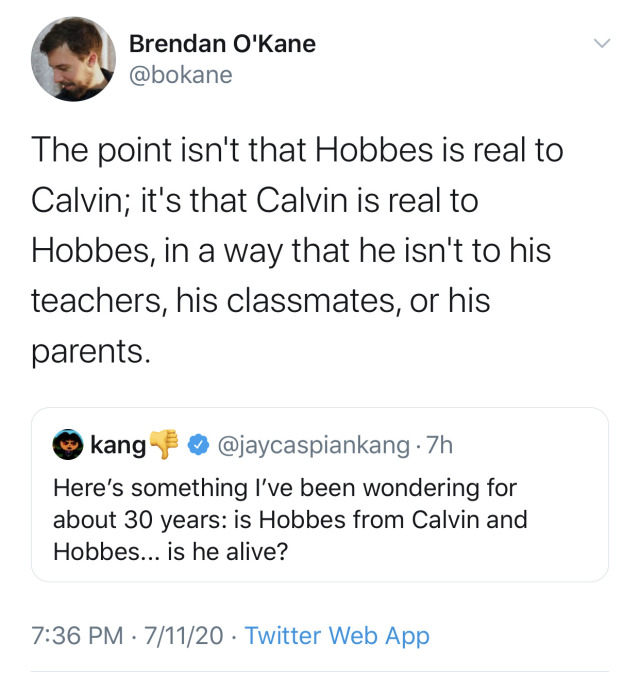
Task: Expand the tweet options chevron
Action: click(x=601, y=44)
